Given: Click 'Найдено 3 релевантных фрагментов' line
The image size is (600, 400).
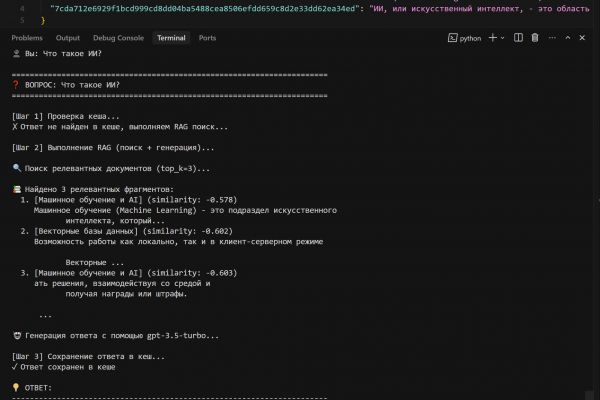Looking at the screenshot, I should click(x=93, y=189).
